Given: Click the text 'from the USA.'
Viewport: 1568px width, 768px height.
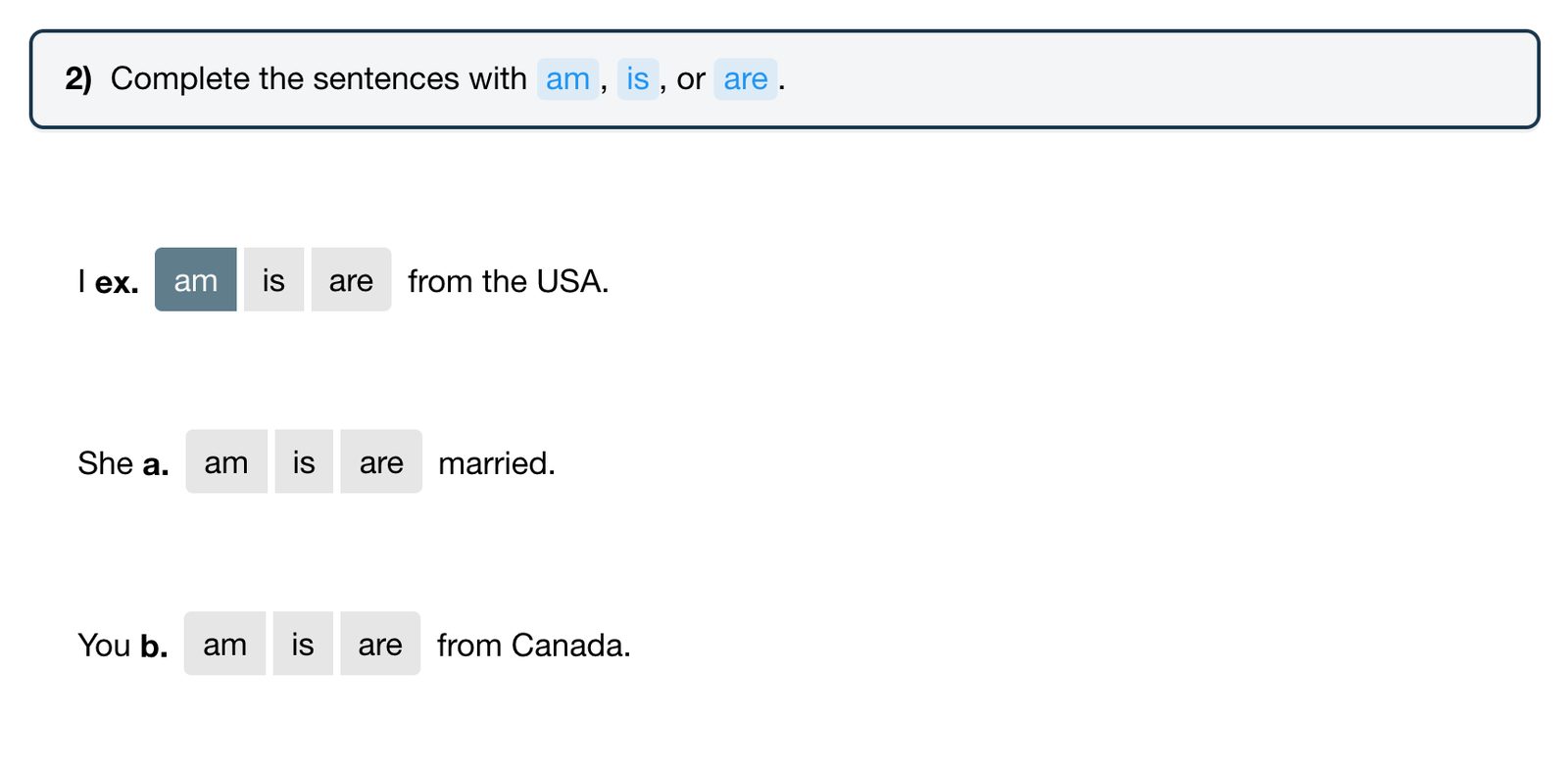Looking at the screenshot, I should [x=509, y=281].
